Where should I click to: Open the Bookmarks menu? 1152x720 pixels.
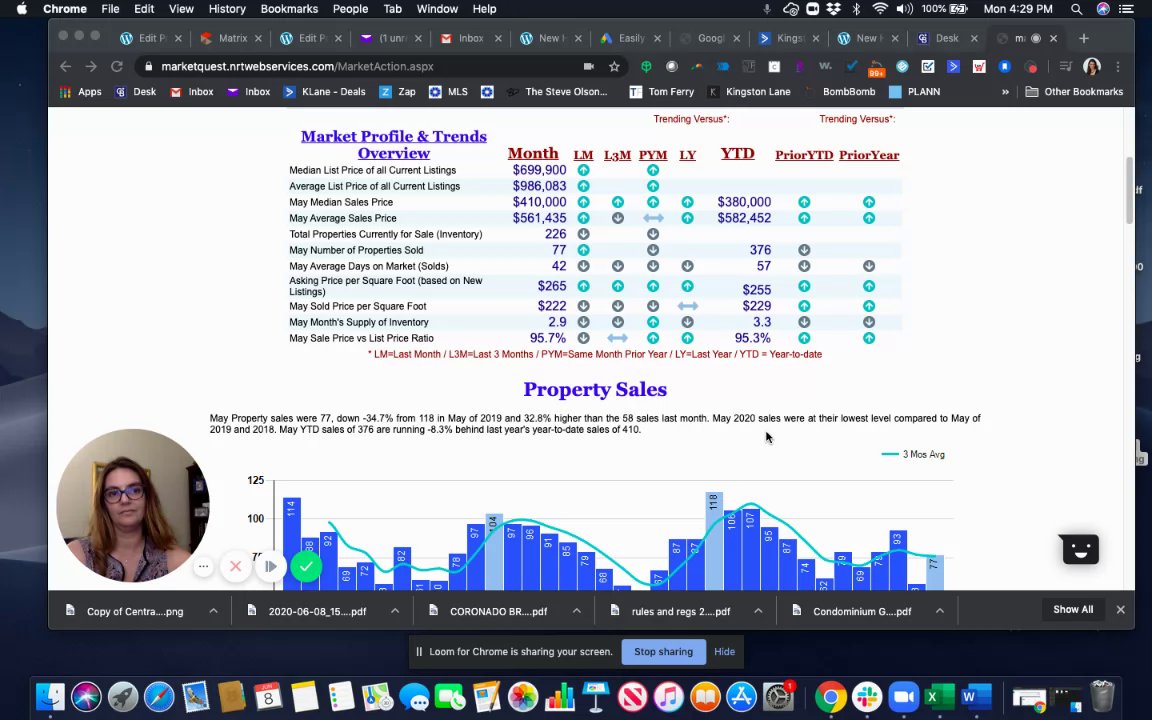click(x=289, y=9)
